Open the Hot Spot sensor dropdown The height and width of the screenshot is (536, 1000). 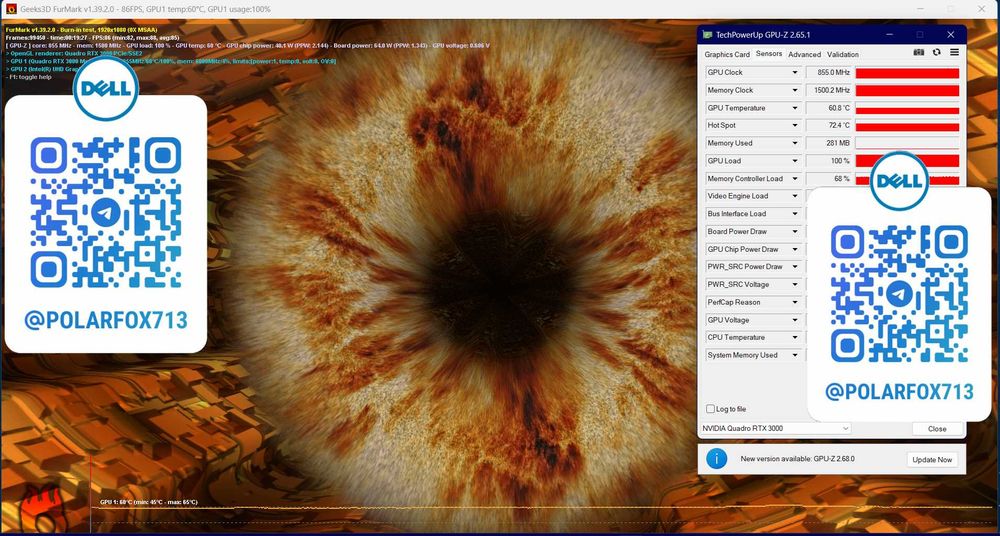coord(795,126)
